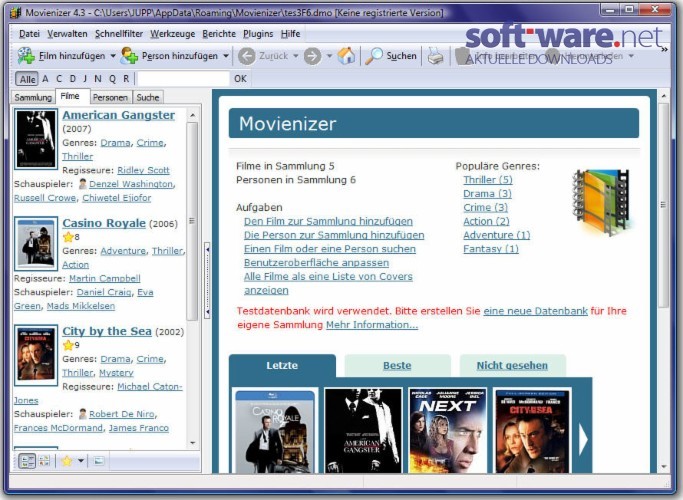Click the picture icon in bottom toolbar
This screenshot has width=683, height=500.
(99, 461)
